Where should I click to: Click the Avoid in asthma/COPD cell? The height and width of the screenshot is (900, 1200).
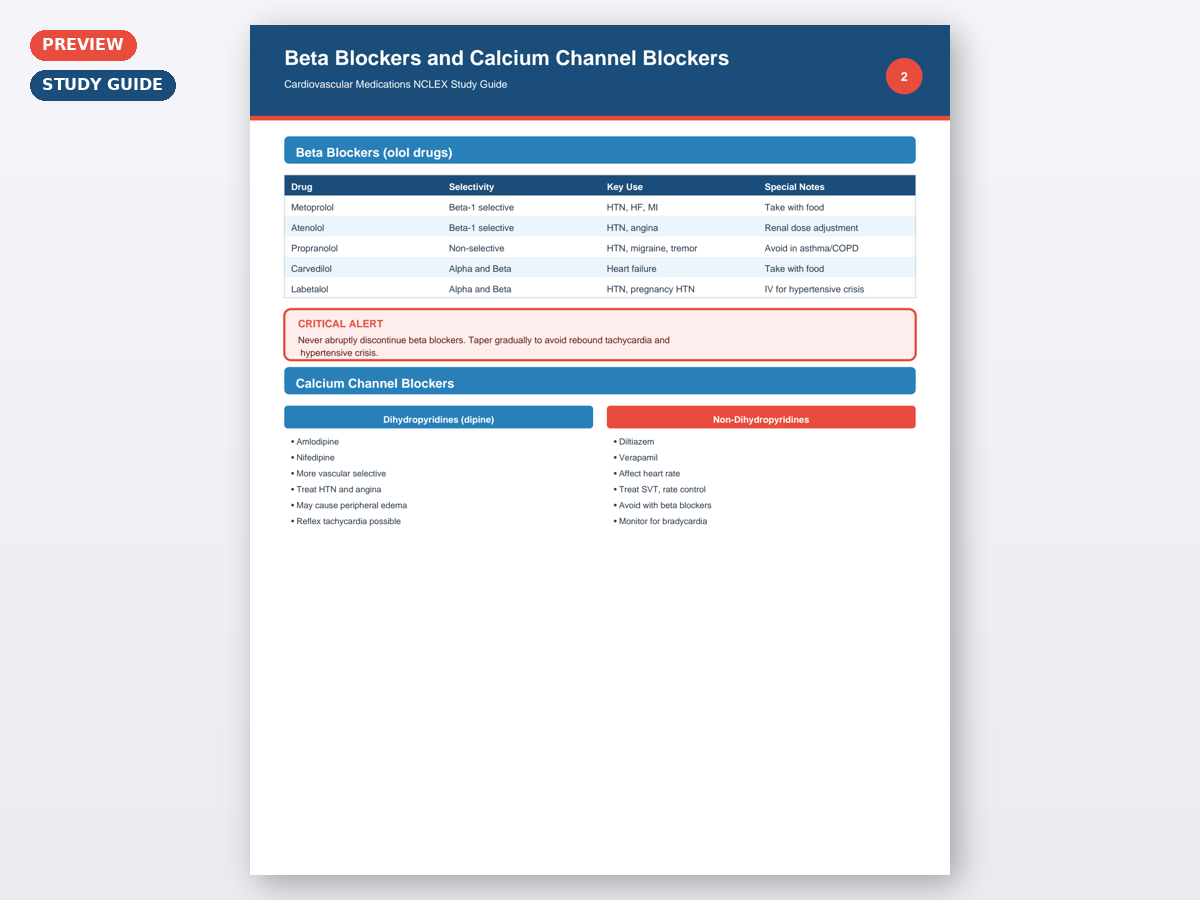(811, 248)
